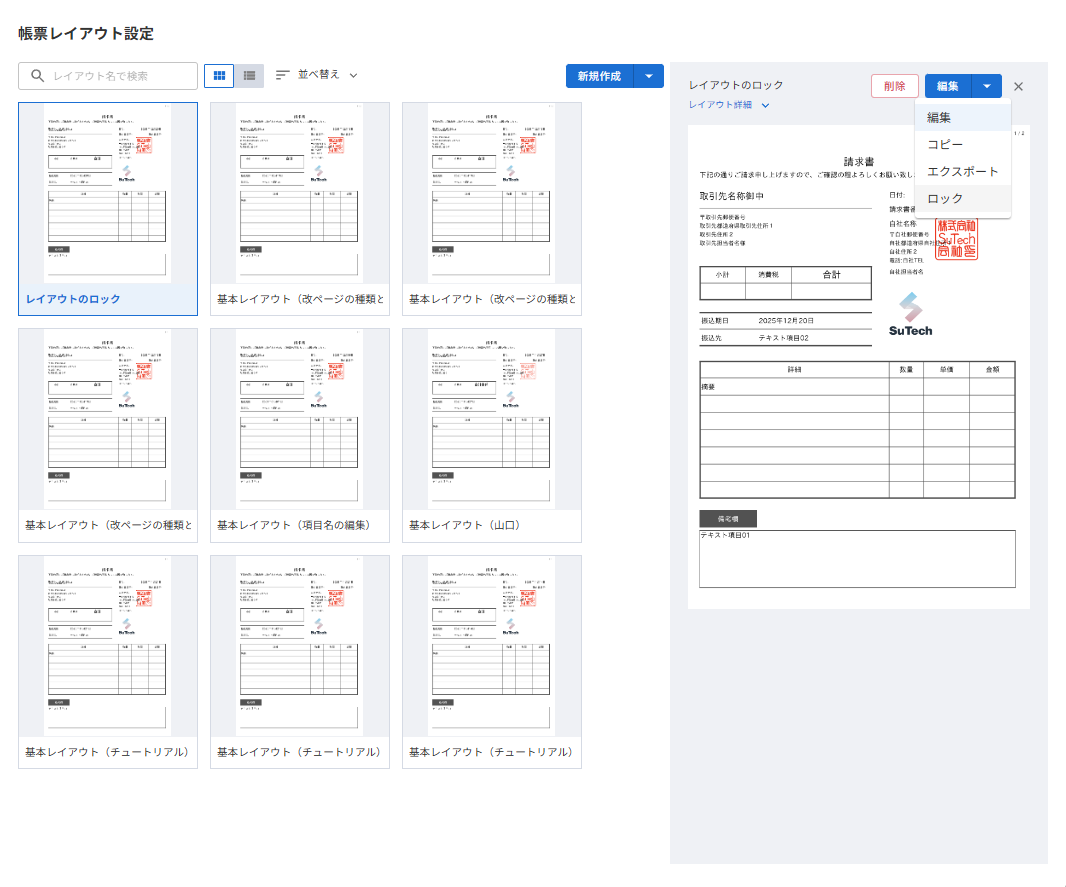Open the 基本レイアウト（山口） thumbnail
This screenshot has width=1066, height=887.
coord(491,421)
